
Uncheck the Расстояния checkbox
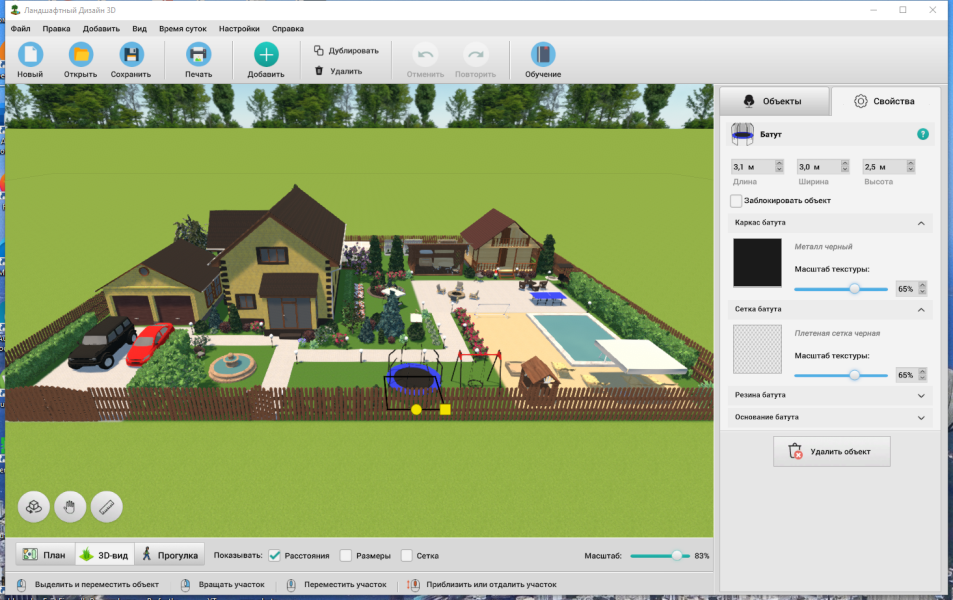[275, 556]
